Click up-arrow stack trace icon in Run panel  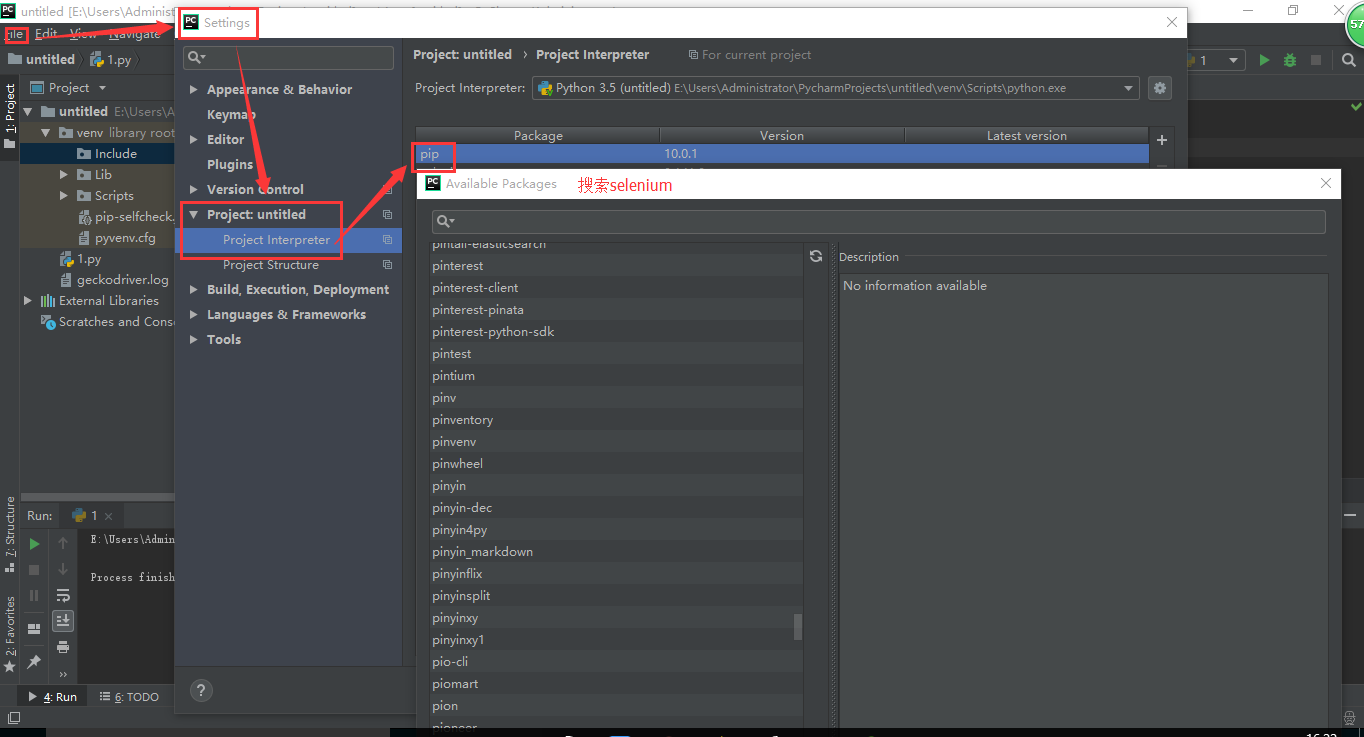63,543
